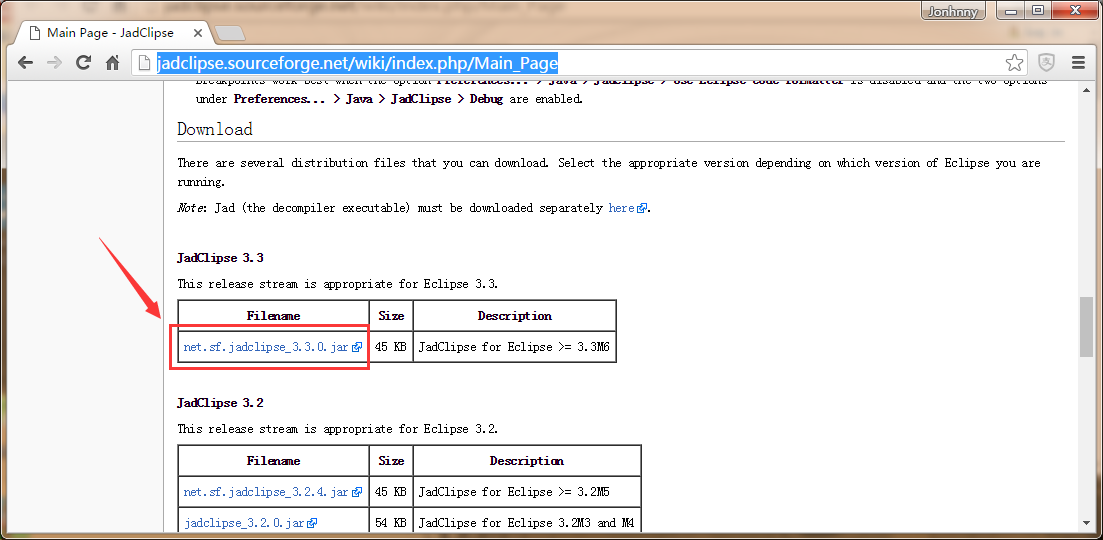1103x540 pixels.
Task: Click text 'This release stream is appropriate for Eclipse 3.2.'
Action: (x=338, y=429)
